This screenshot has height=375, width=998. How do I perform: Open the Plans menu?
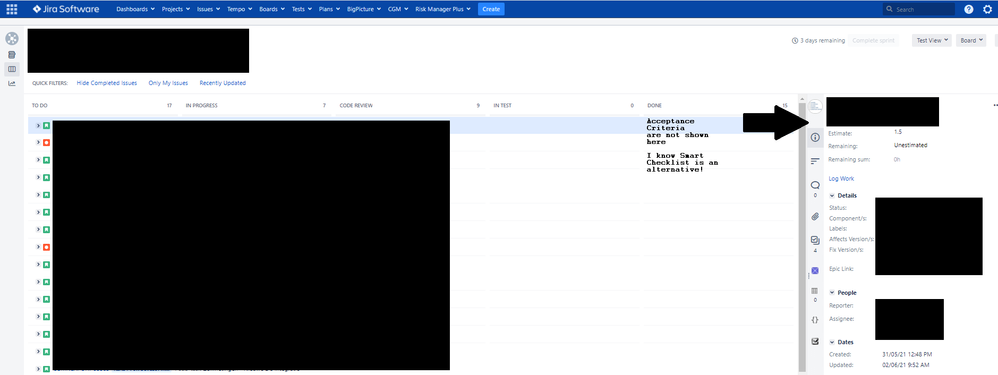[x=330, y=10]
